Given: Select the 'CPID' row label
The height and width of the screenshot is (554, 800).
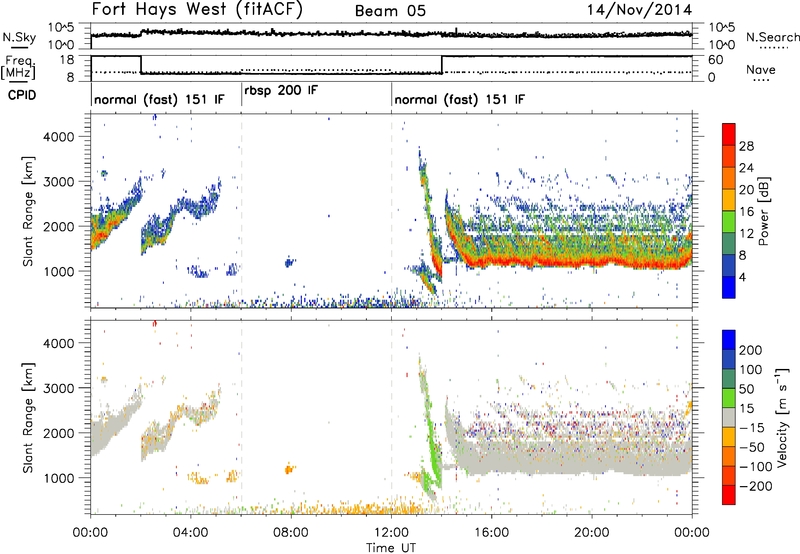Looking at the screenshot, I should [x=22, y=95].
